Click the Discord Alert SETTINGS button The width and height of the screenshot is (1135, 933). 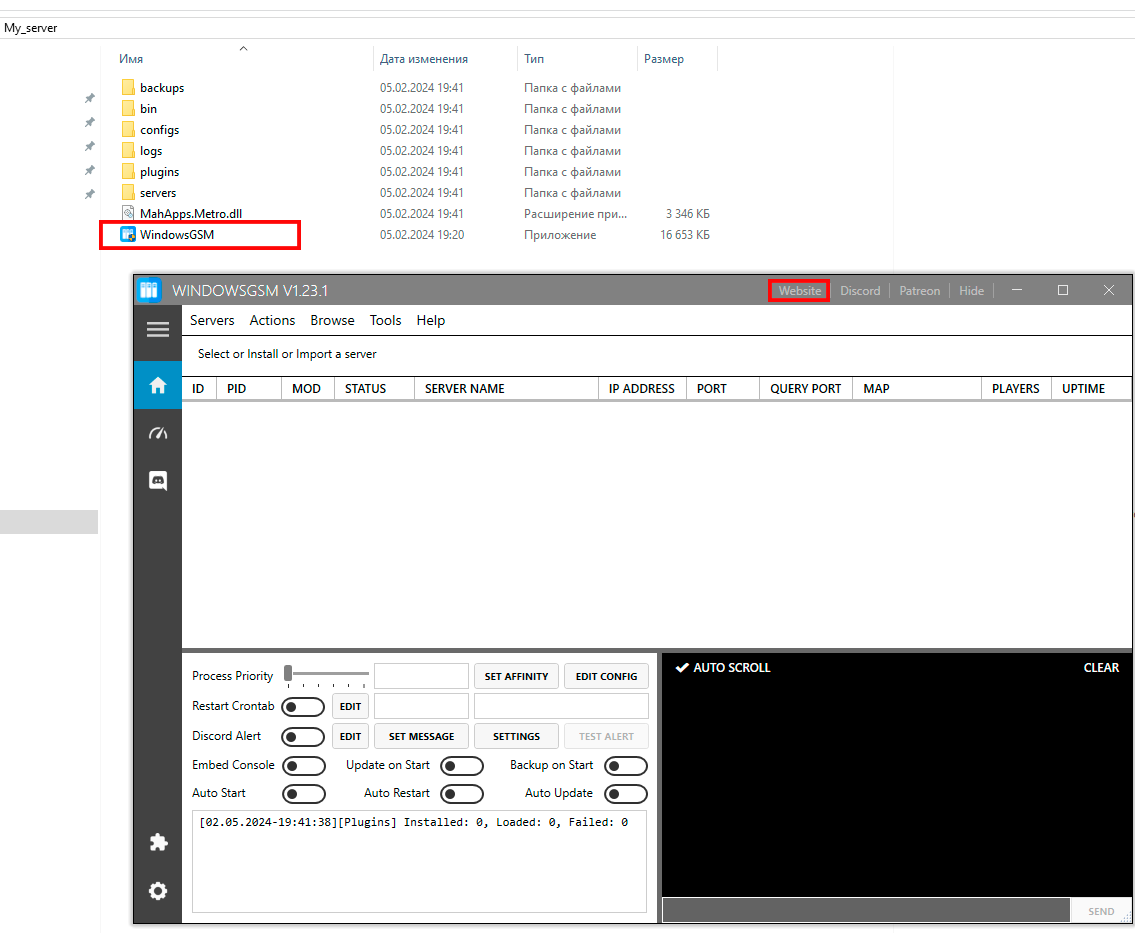(516, 736)
